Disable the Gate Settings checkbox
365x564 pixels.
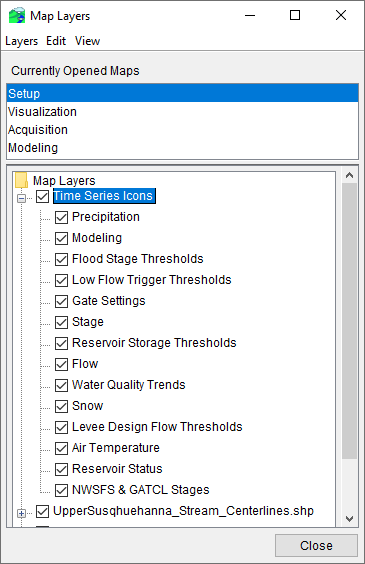coord(61,301)
